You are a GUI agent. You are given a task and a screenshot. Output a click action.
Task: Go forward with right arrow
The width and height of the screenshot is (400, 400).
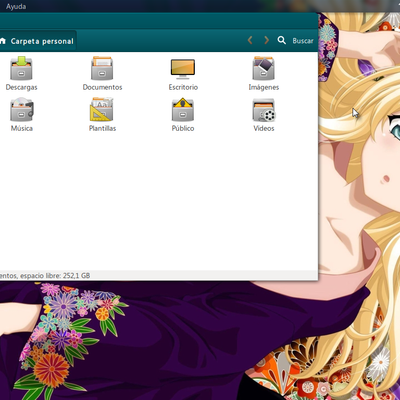(x=266, y=40)
